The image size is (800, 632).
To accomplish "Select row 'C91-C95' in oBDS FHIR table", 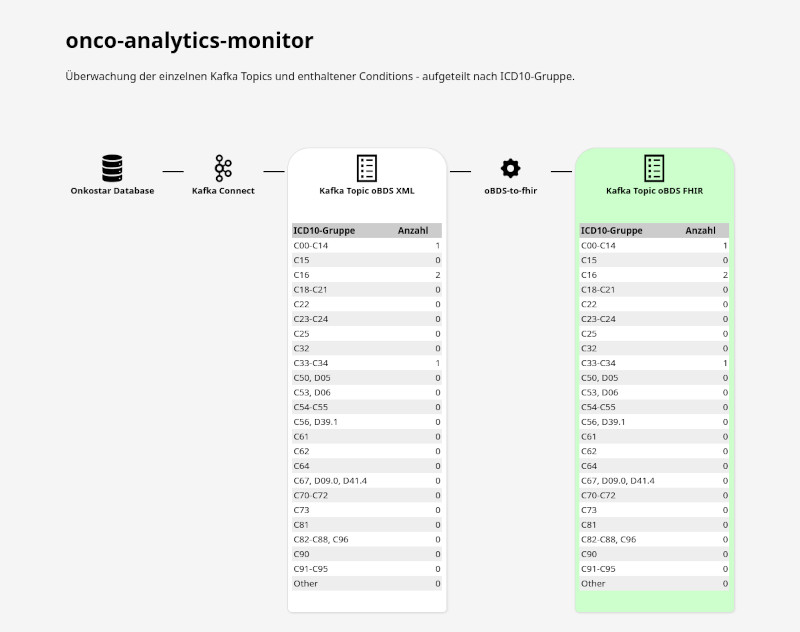I will [x=654, y=569].
